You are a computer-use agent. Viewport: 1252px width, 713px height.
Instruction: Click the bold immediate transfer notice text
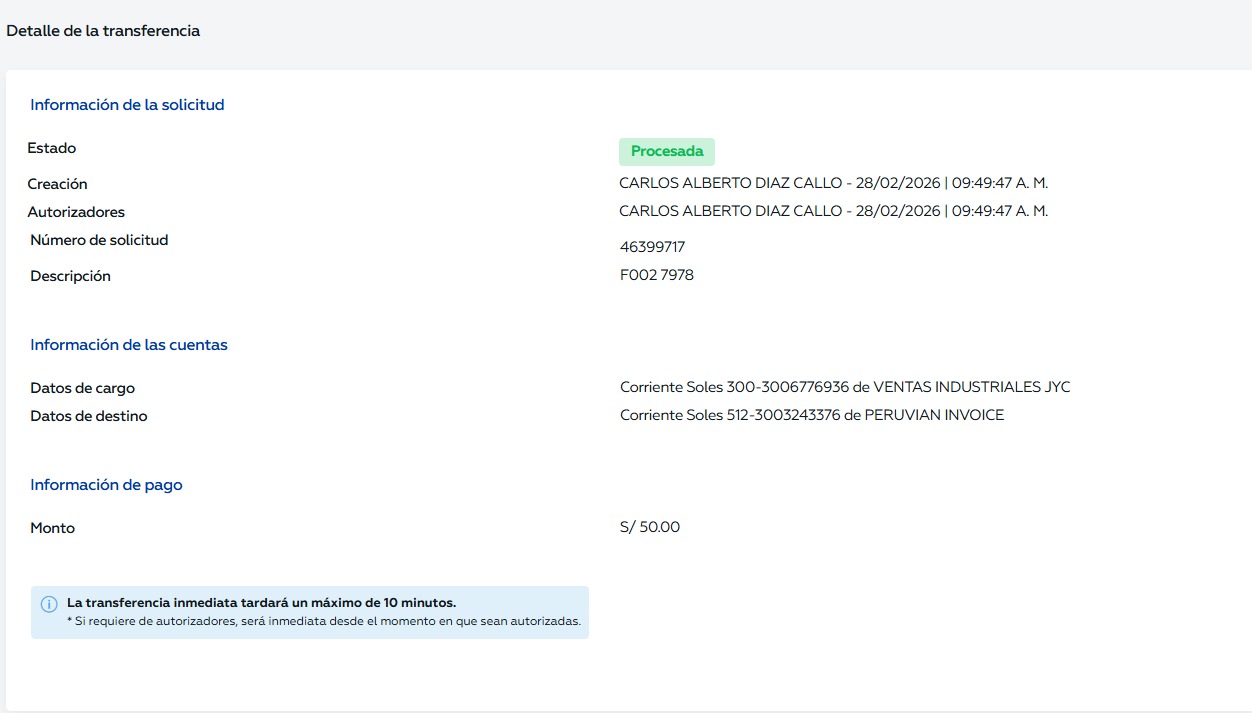261,603
